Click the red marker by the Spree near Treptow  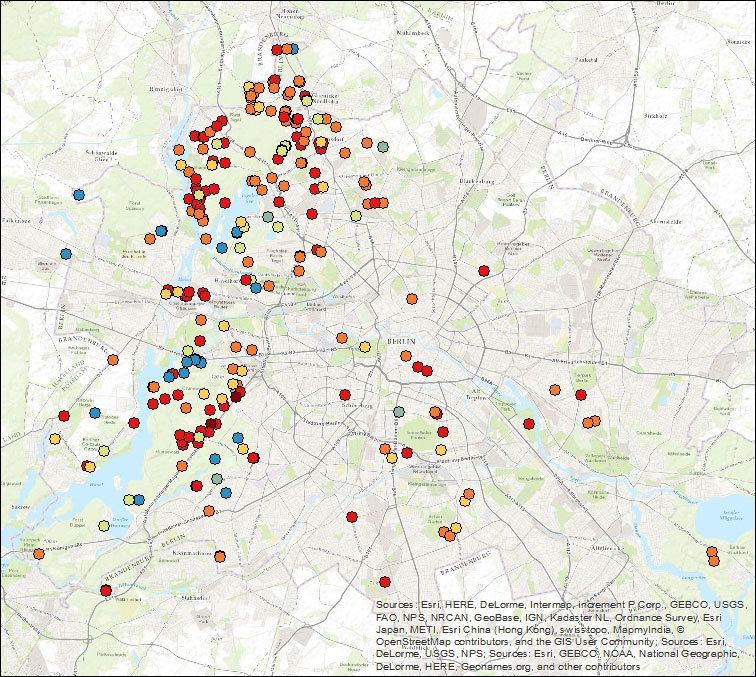529,424
